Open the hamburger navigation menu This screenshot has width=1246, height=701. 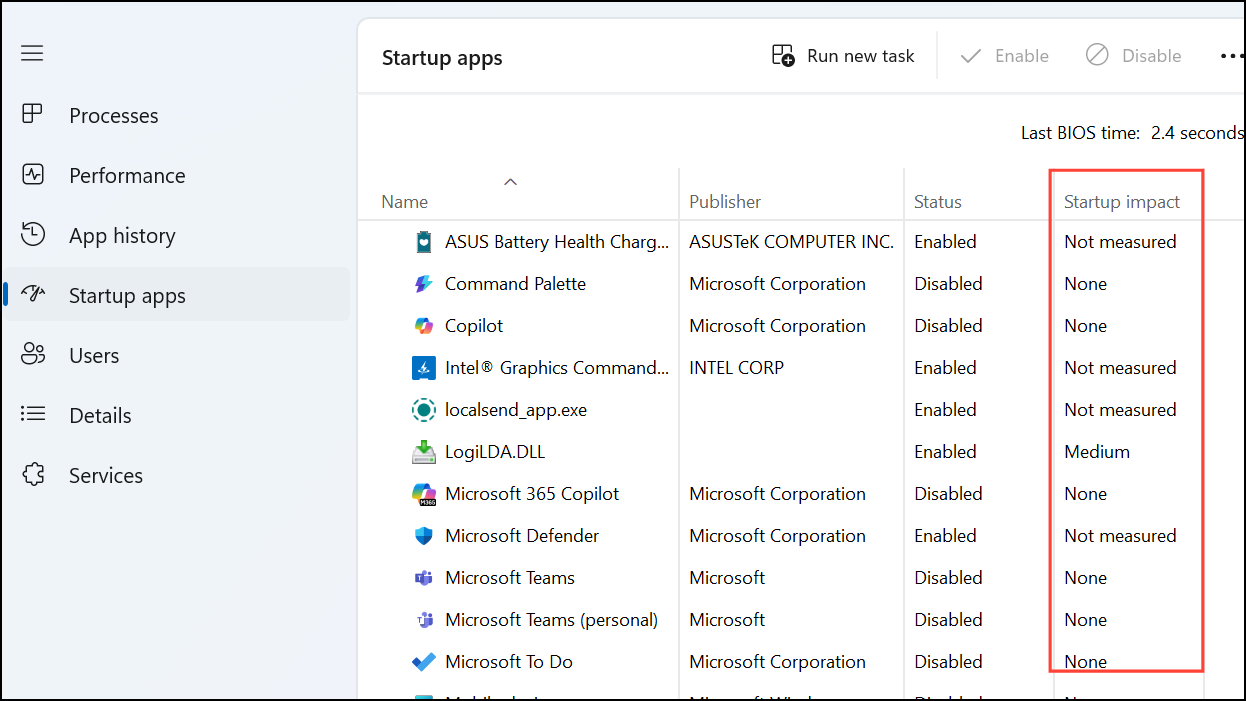click(x=32, y=53)
